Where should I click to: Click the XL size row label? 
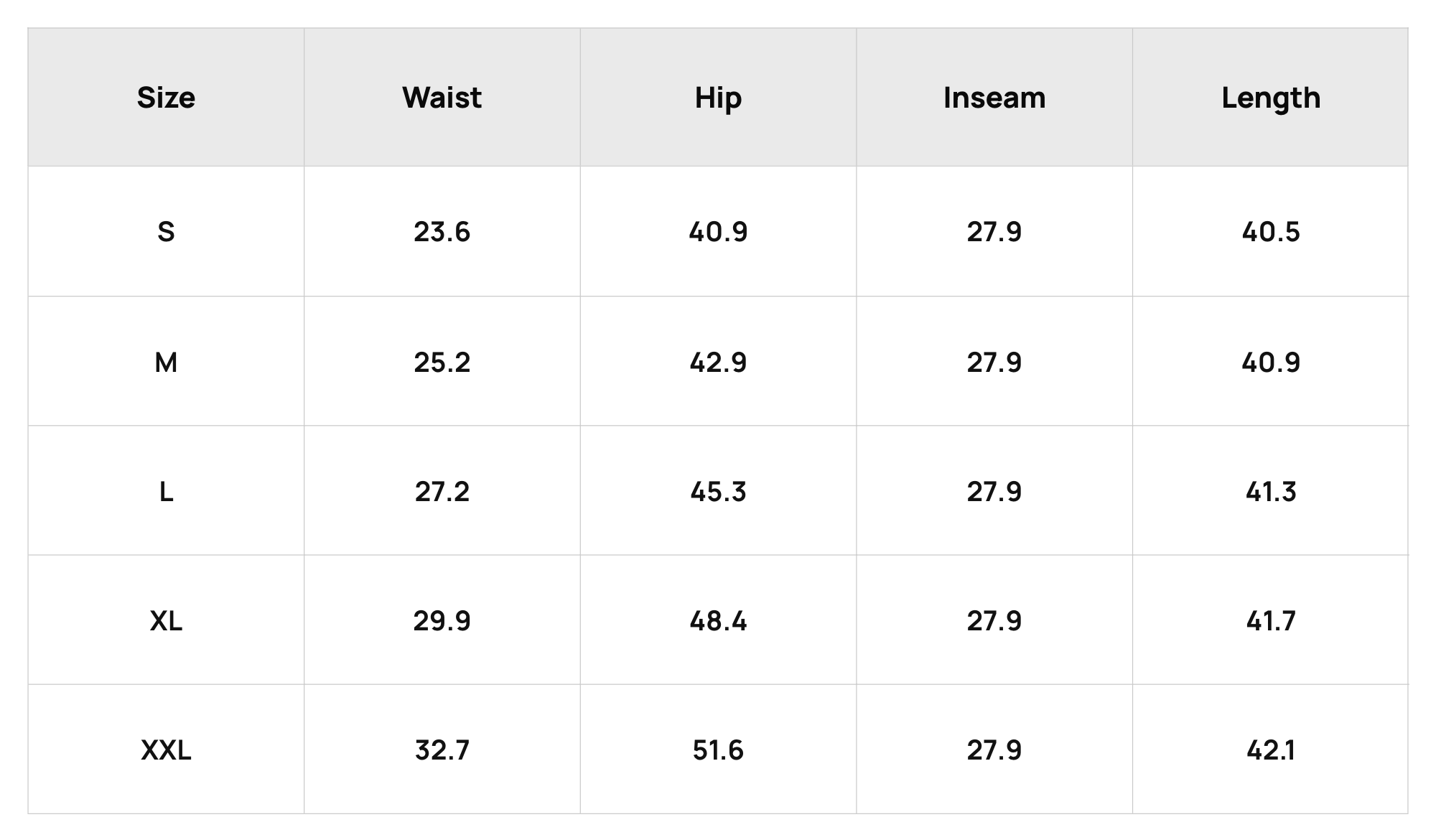(166, 621)
